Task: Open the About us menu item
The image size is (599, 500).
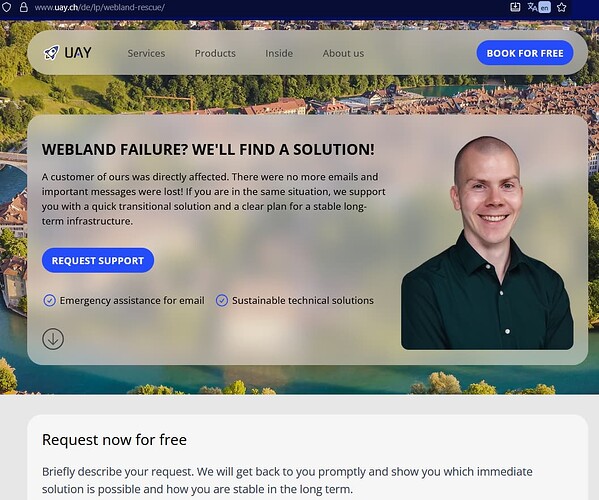Action: 343,53
